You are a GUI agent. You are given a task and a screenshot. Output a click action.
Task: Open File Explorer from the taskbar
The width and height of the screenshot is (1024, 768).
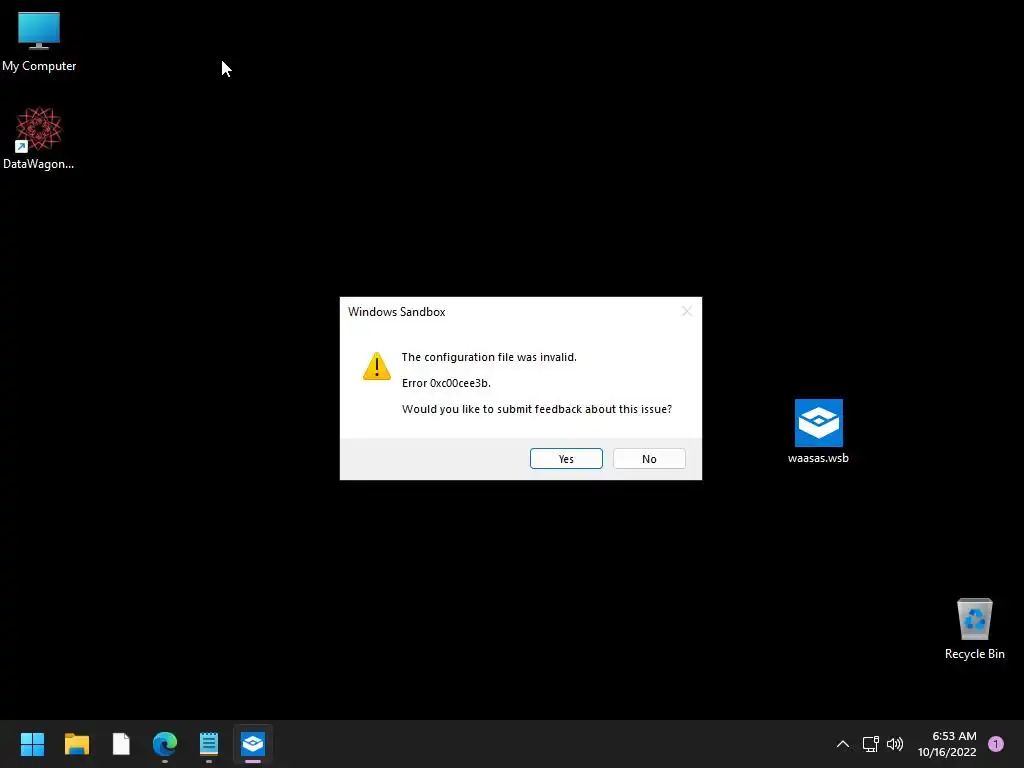[77, 744]
